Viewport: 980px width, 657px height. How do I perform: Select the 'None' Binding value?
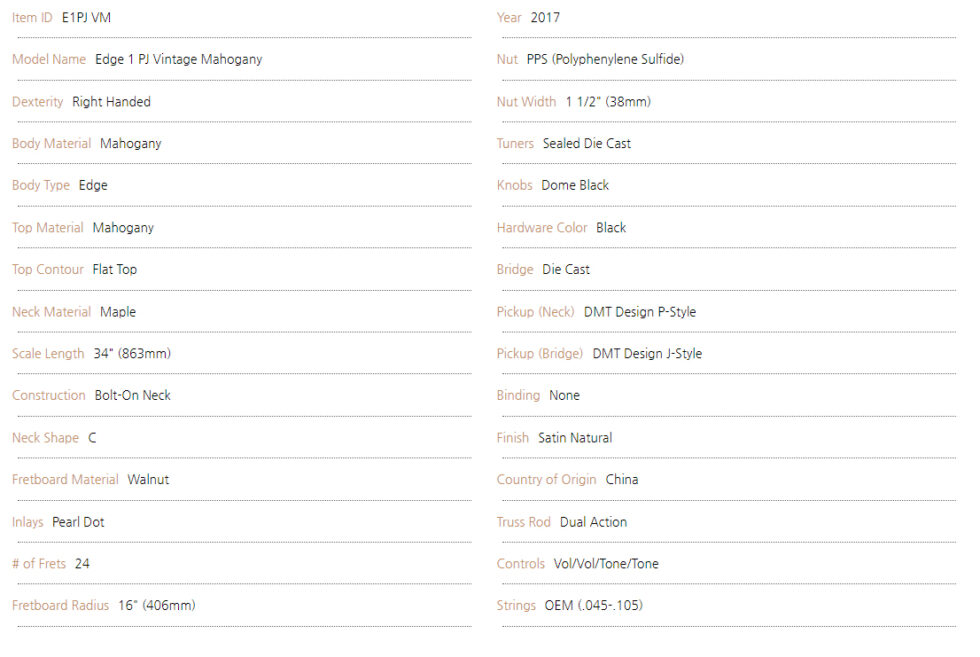point(564,396)
